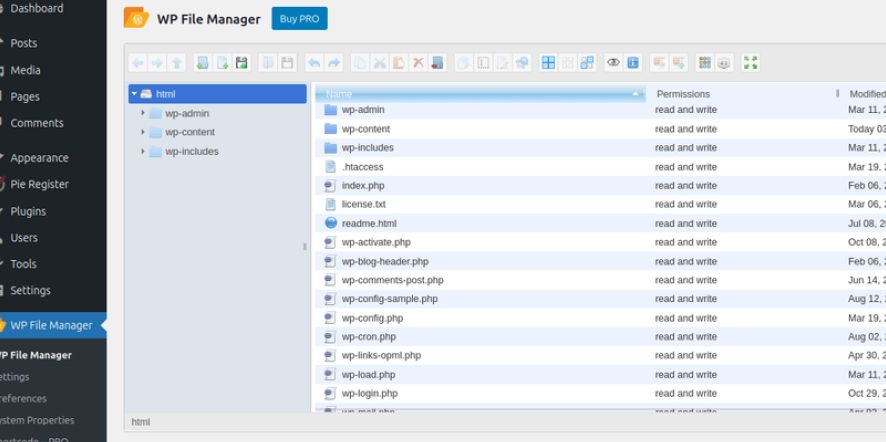Click the Empty folder icon
Screen dimensions: 886x442
coord(437,63)
